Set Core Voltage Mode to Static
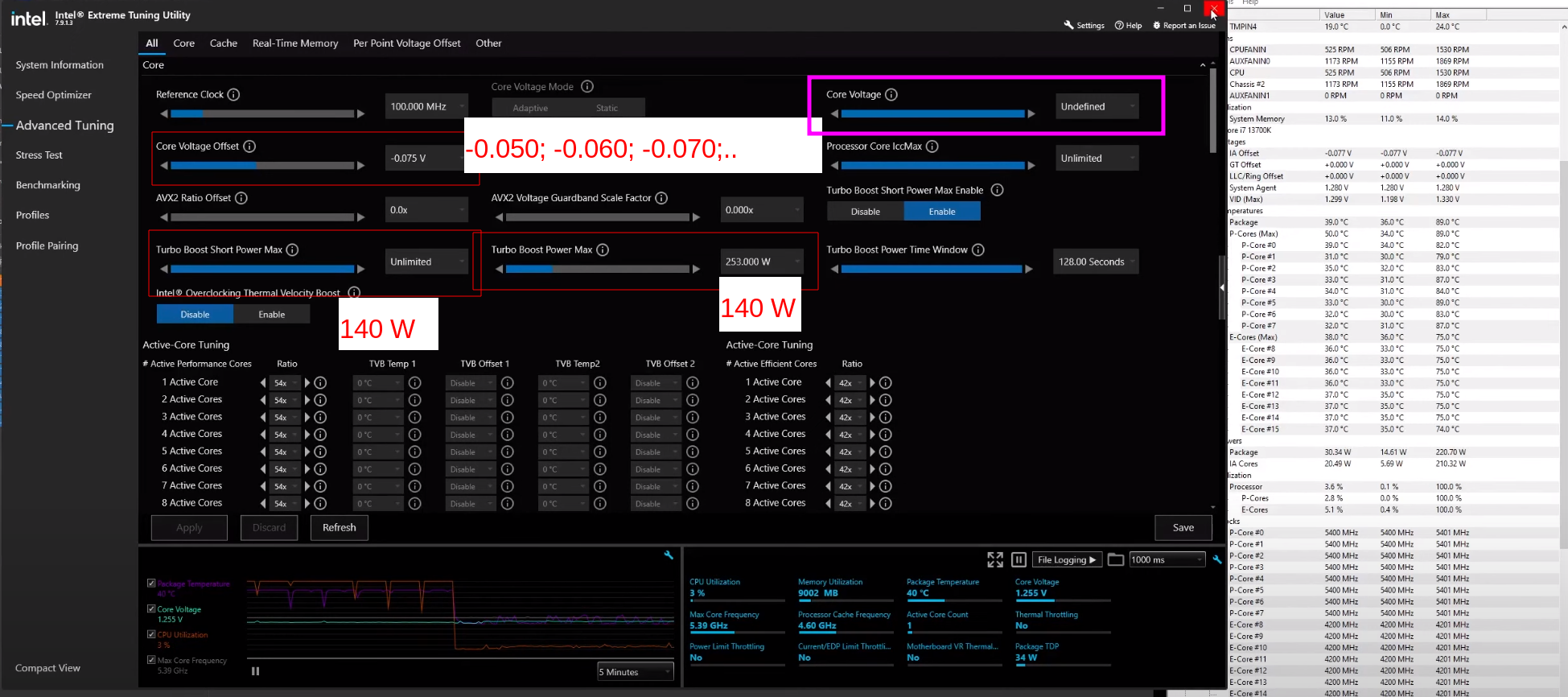This screenshot has width=1568, height=697. click(607, 108)
